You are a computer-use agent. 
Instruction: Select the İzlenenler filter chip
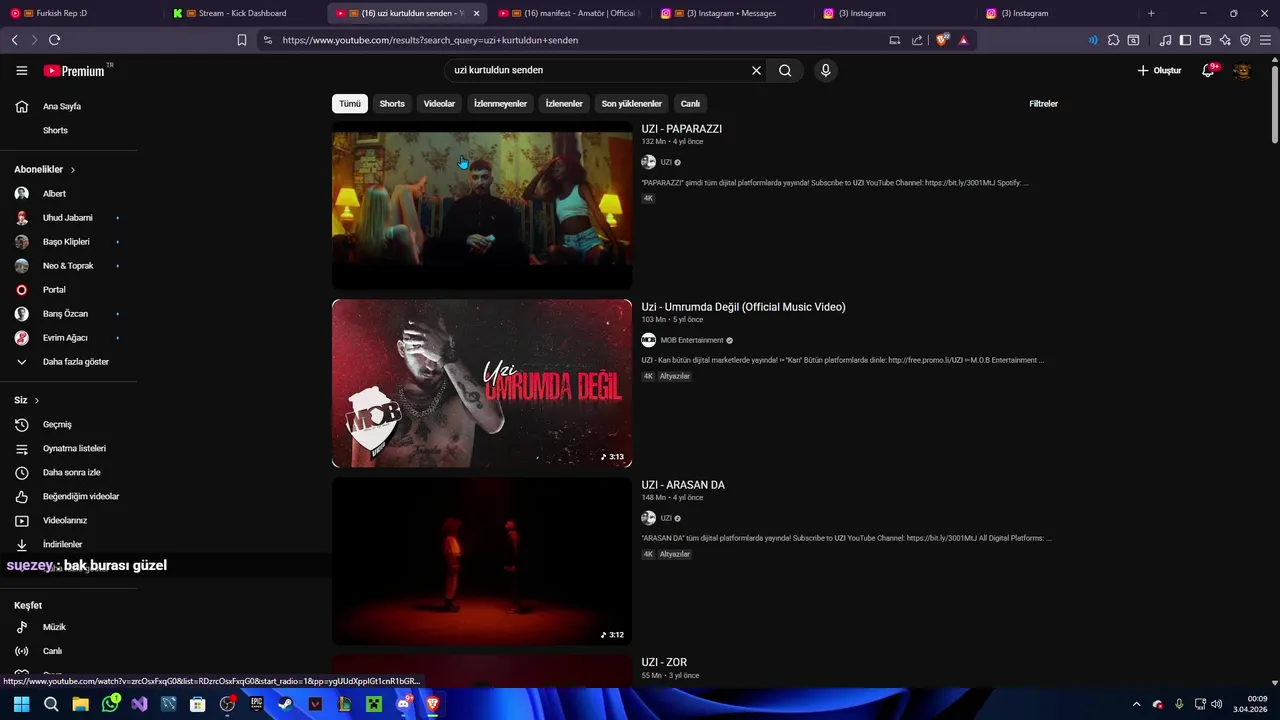click(564, 104)
